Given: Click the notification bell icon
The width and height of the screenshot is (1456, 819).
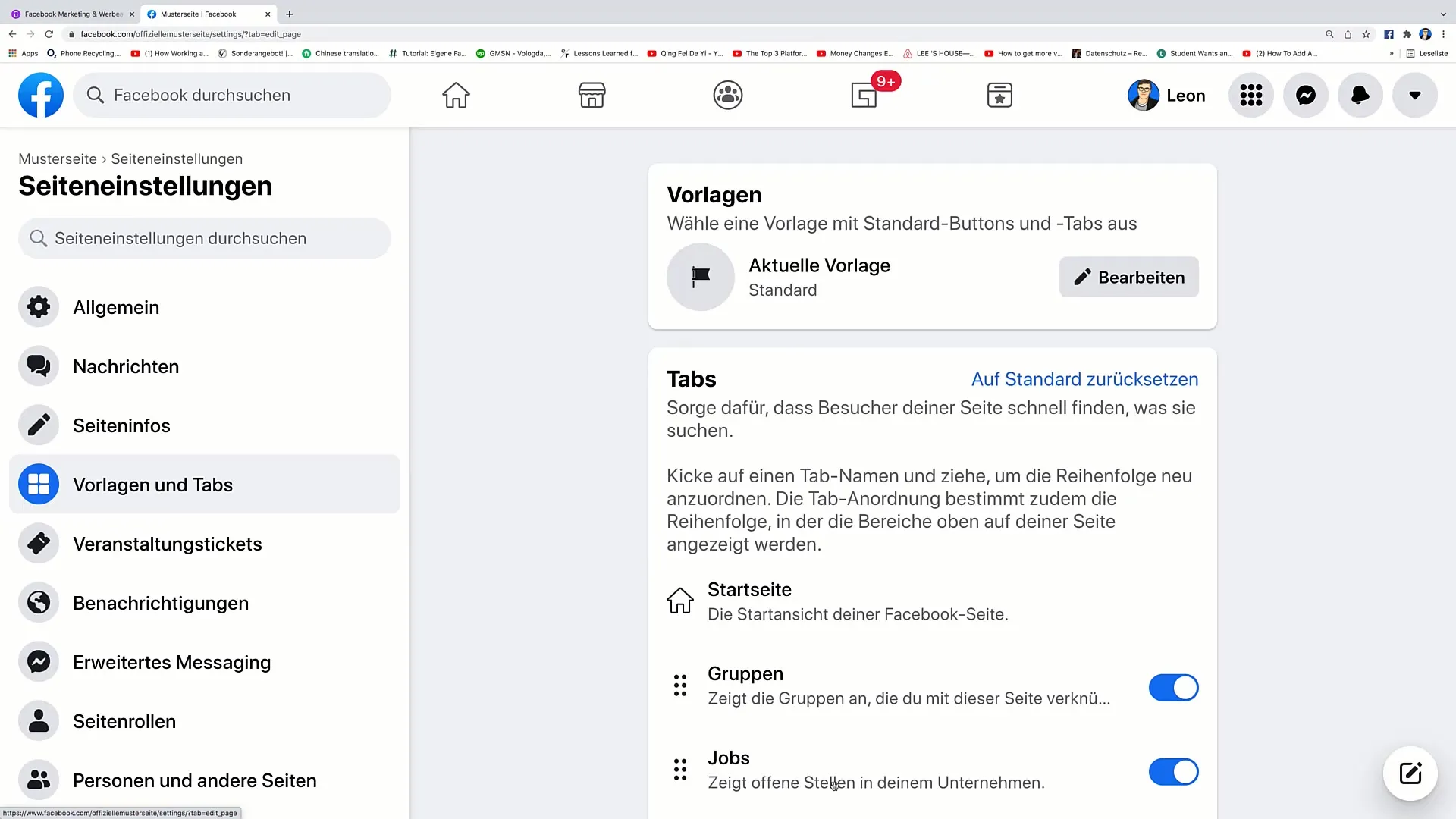Looking at the screenshot, I should click(x=1360, y=95).
